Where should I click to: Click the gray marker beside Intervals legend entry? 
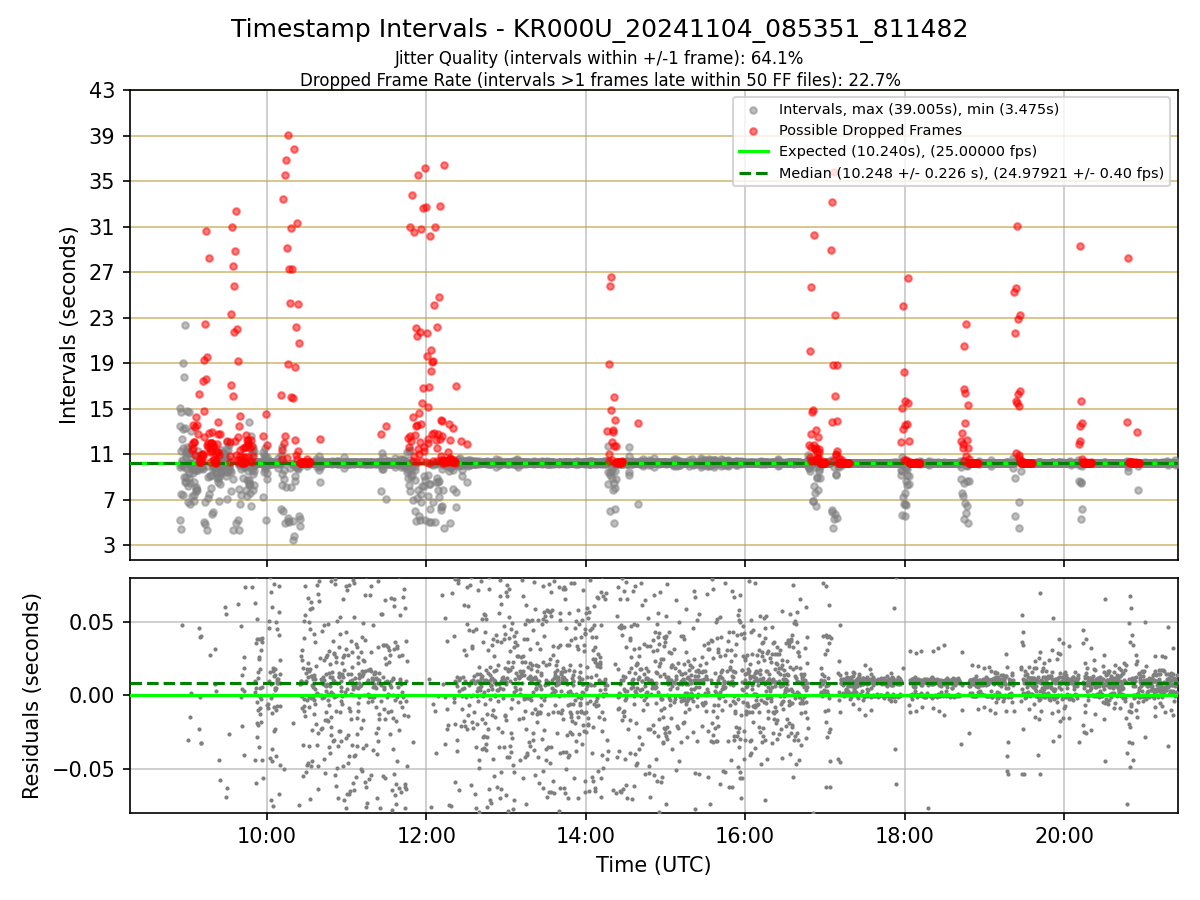(x=753, y=109)
